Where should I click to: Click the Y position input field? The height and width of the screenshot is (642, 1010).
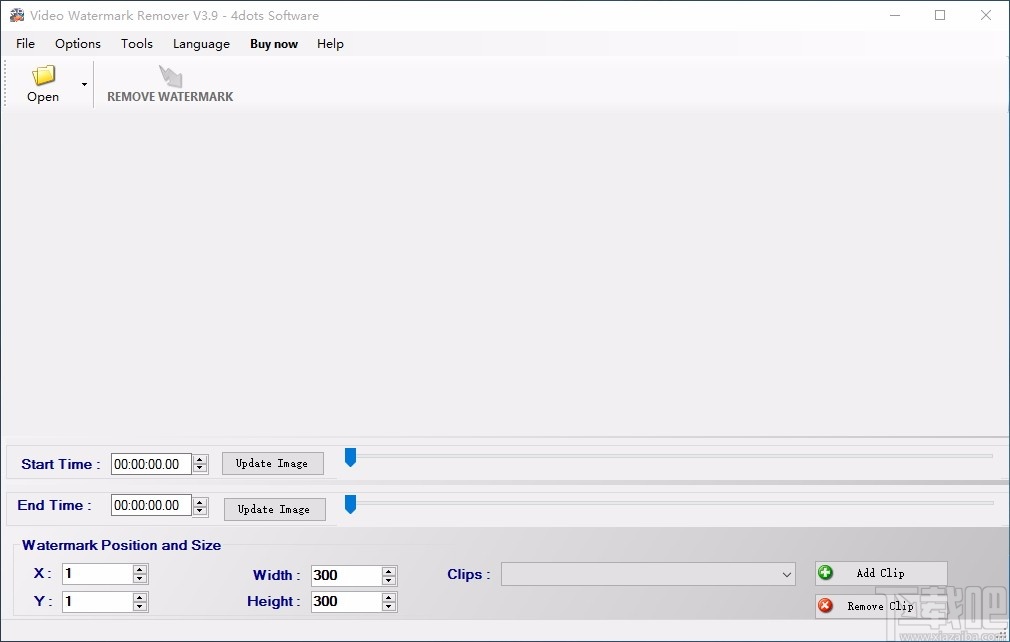(x=98, y=601)
